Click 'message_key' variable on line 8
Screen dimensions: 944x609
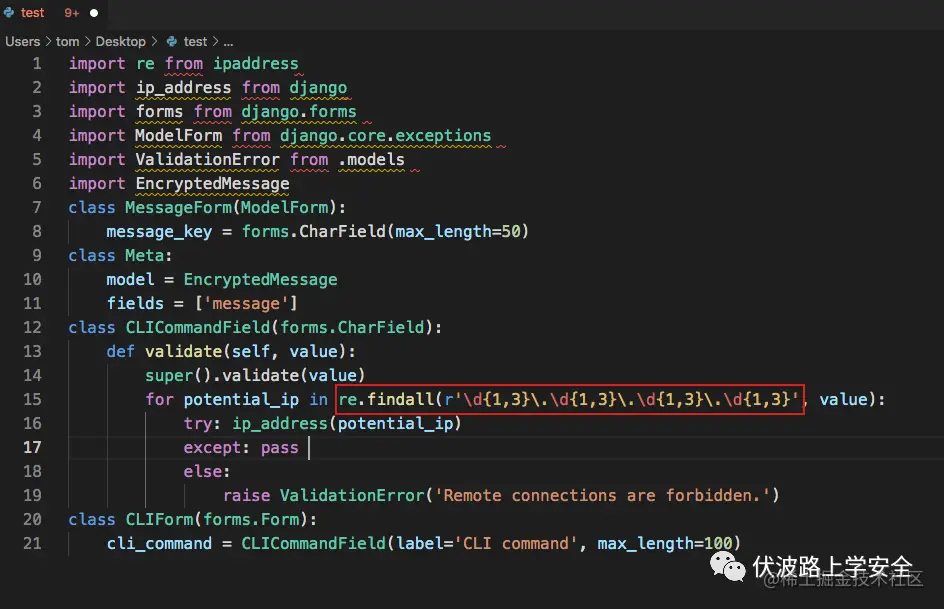159,232
